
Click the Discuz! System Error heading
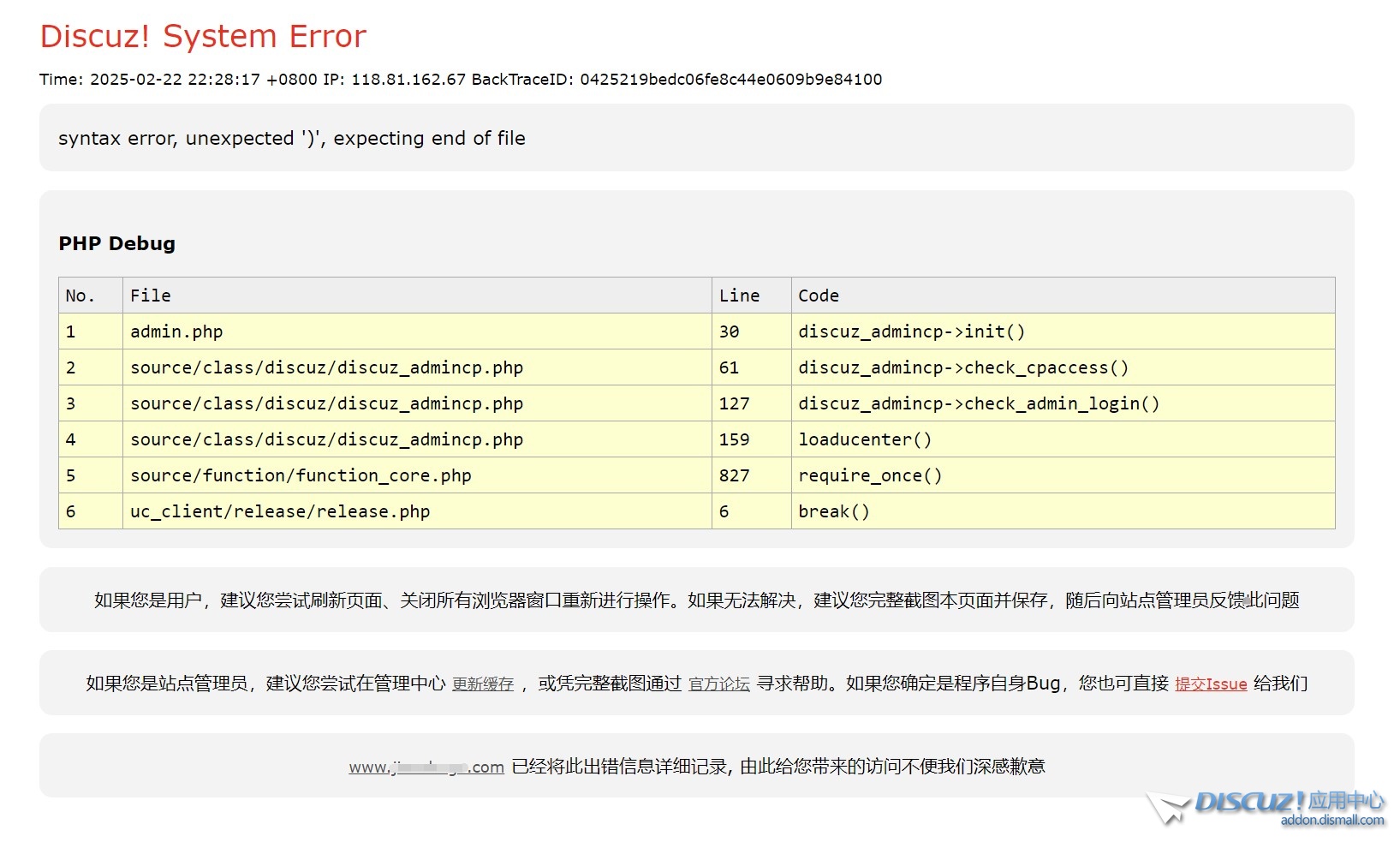pos(203,37)
